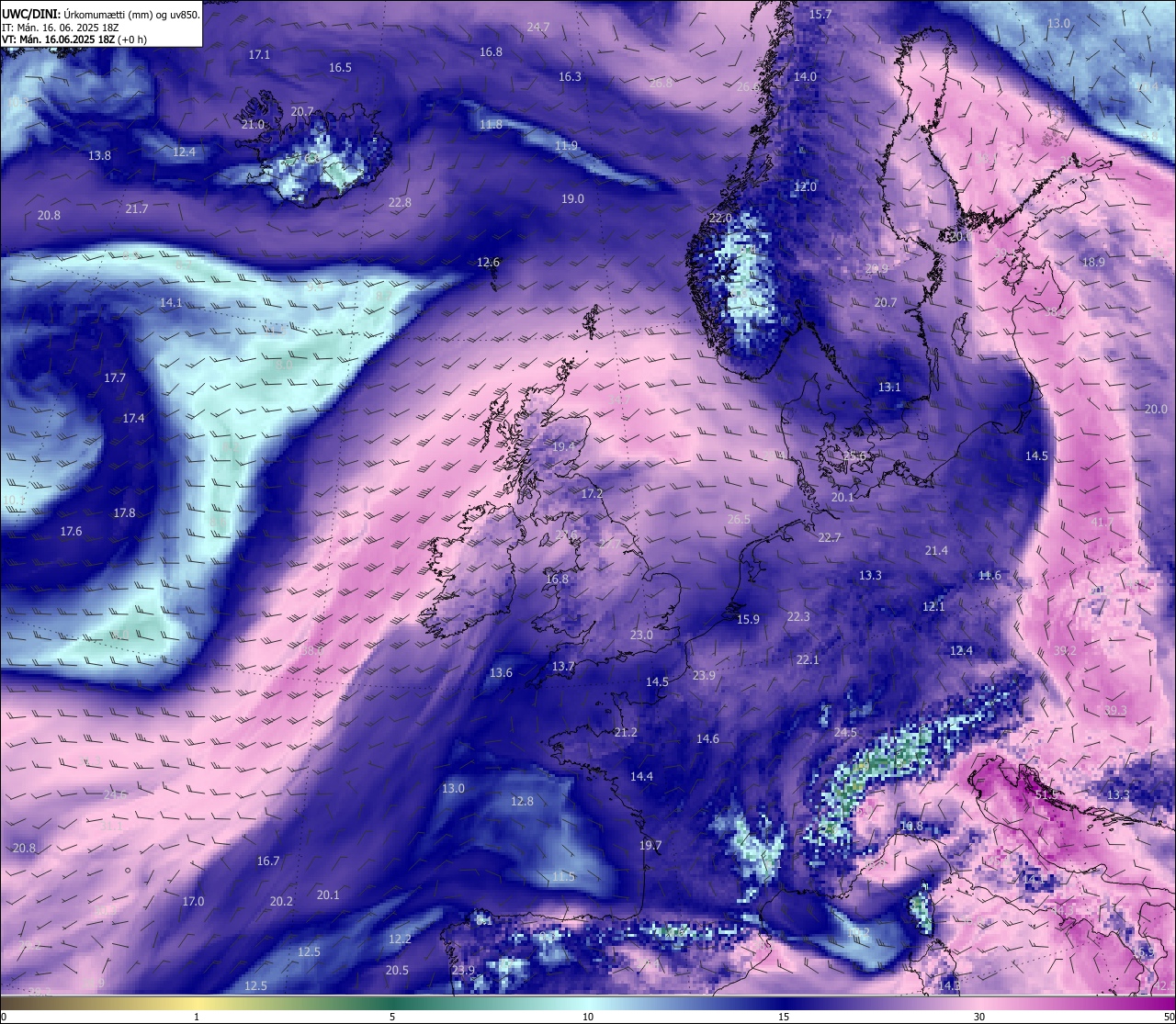Click the 18.9 value east of Finland
The width and height of the screenshot is (1176, 1024).
[1093, 262]
